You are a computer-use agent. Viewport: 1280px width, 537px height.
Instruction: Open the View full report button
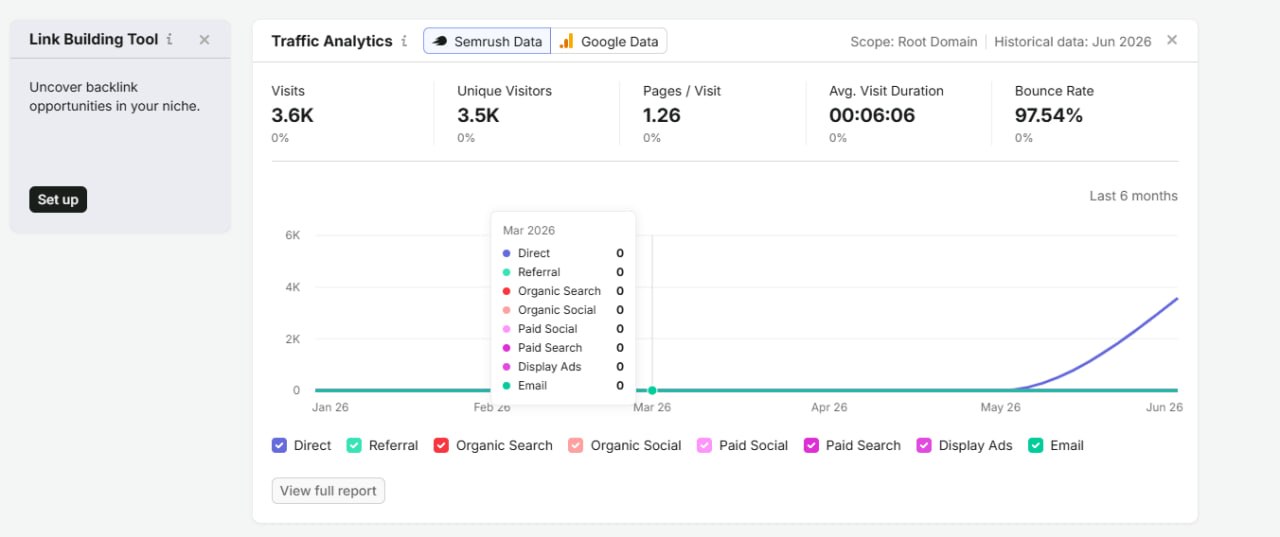[x=328, y=491]
